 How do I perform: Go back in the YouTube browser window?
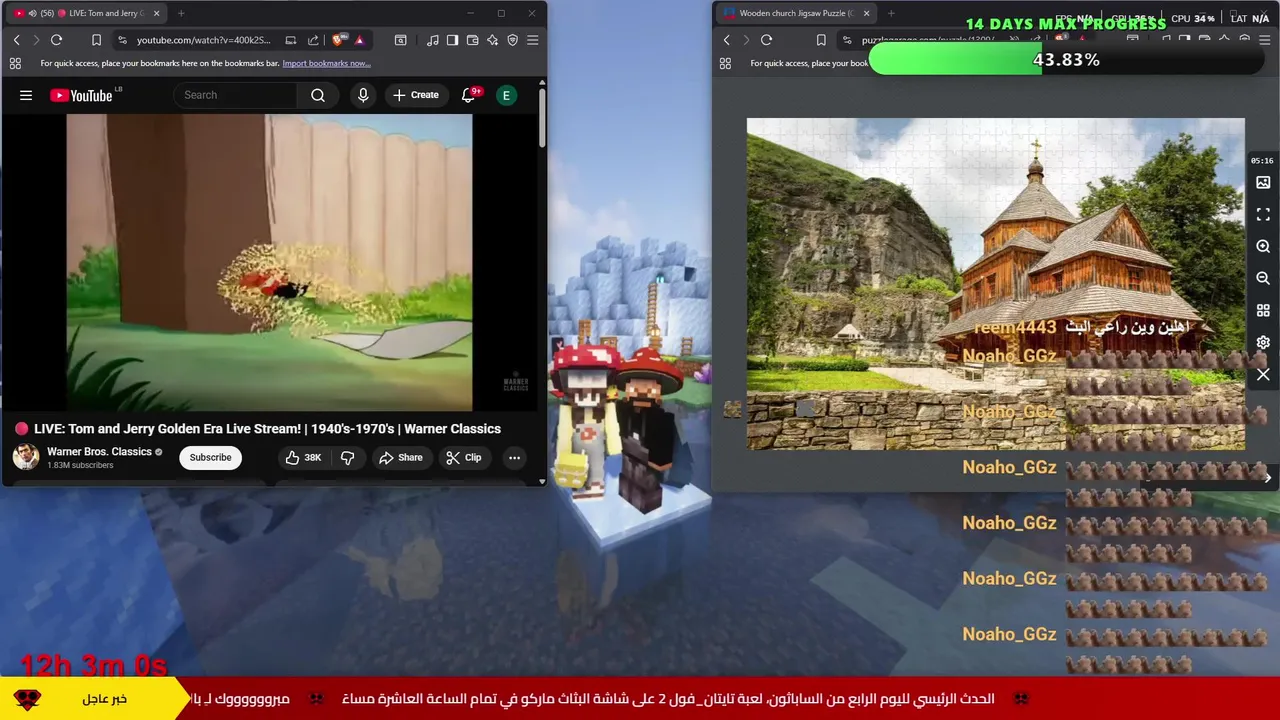point(16,40)
